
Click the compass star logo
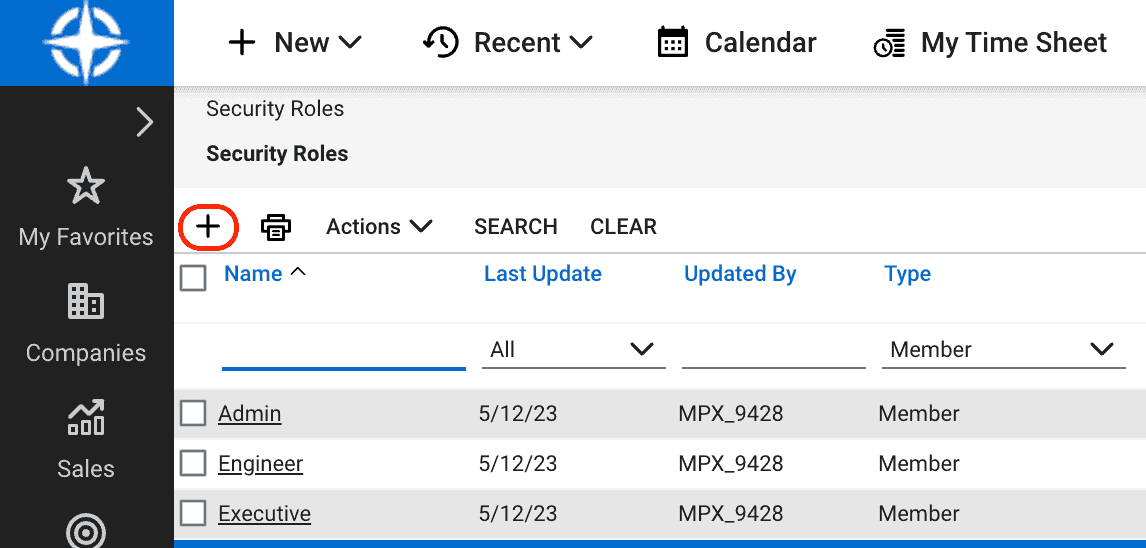[86, 42]
